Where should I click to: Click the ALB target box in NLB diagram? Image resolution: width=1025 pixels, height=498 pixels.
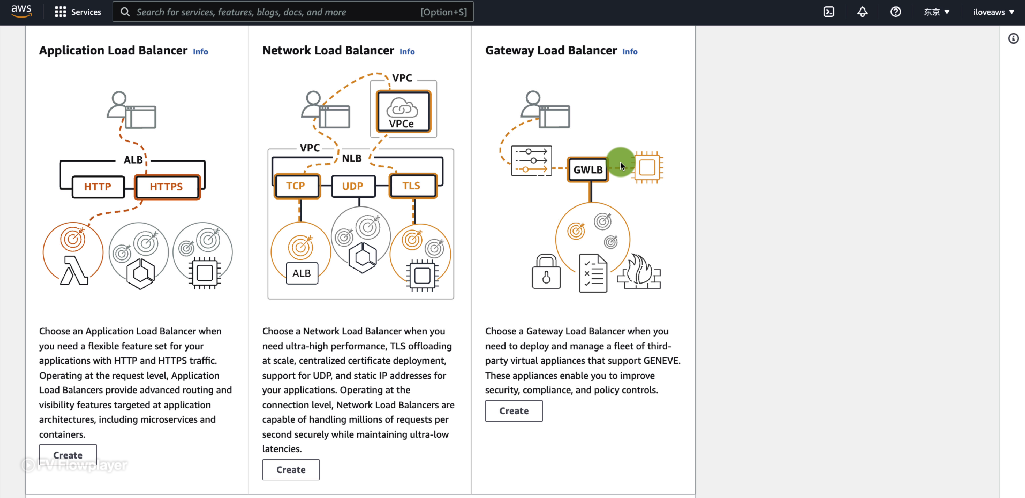[x=301, y=273]
